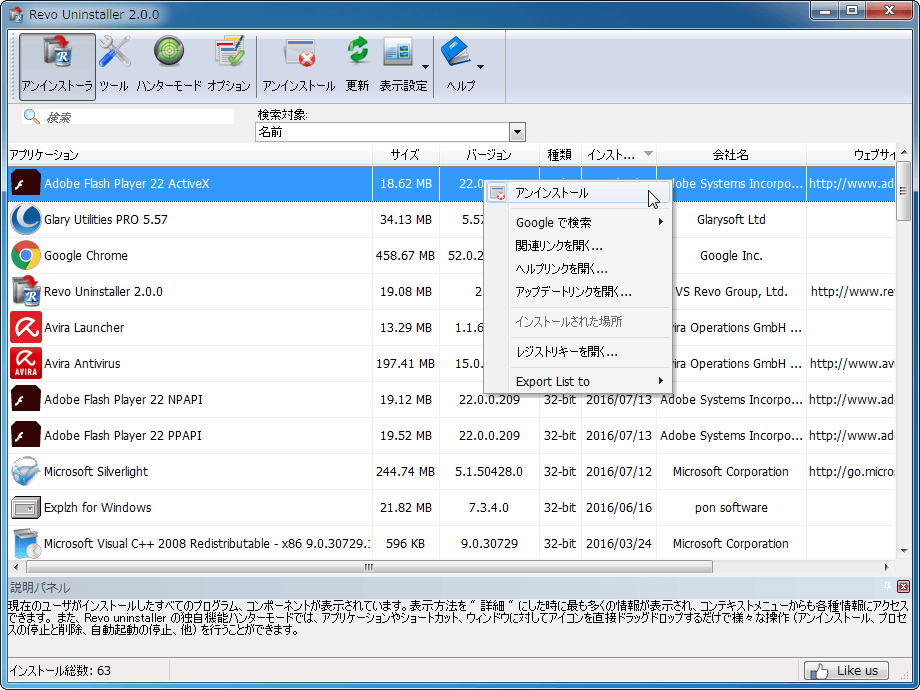Click the 5.1.50428.0 version cell
Viewport: 920px width, 690px height.
pos(489,472)
